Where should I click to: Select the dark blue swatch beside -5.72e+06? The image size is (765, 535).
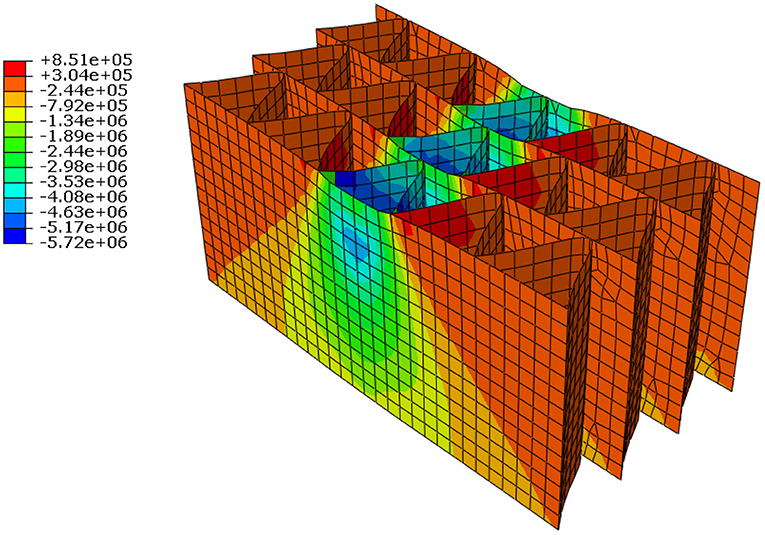pos(14,235)
